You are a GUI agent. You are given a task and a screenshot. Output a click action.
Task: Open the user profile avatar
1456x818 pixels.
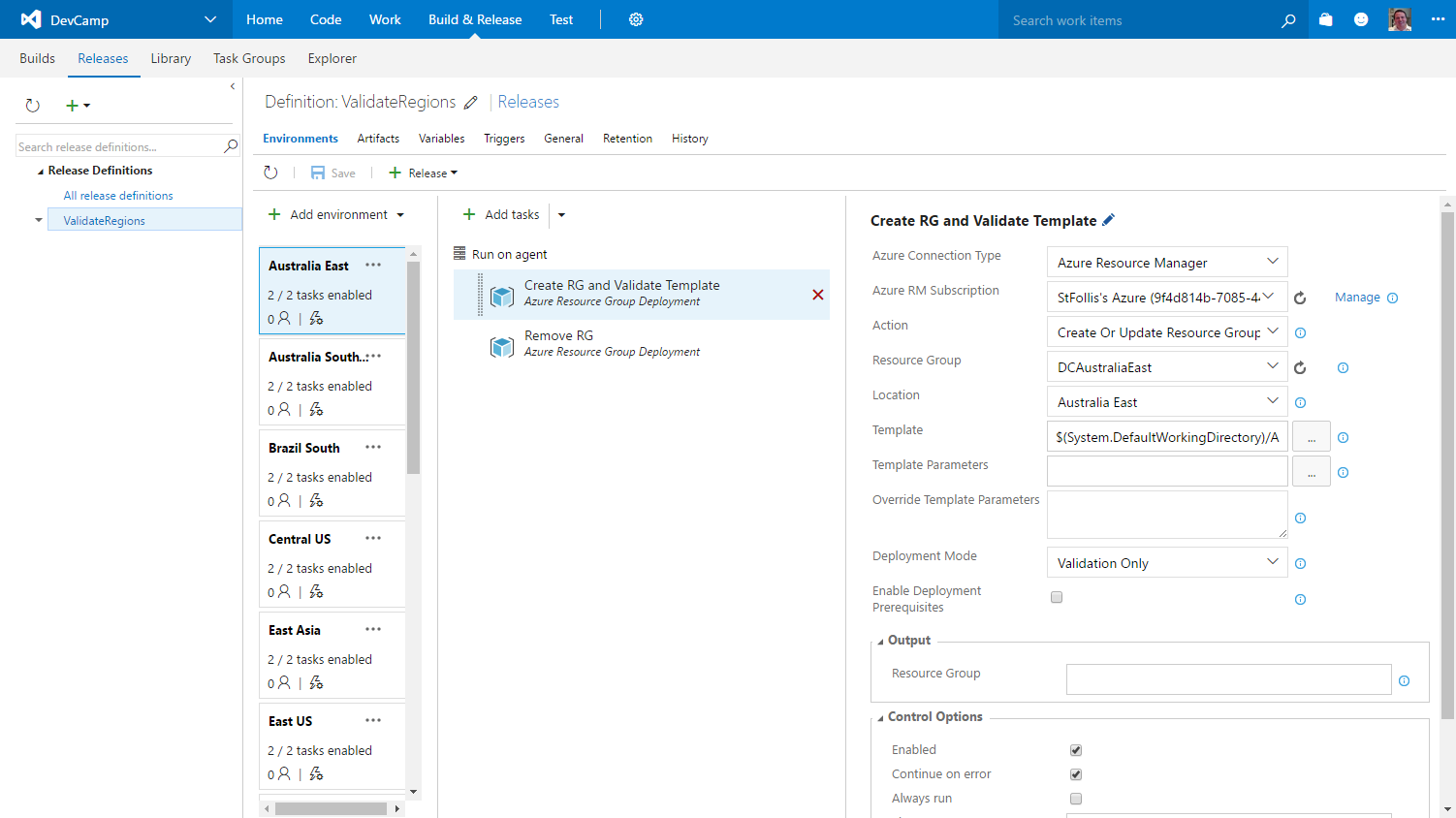point(1400,19)
